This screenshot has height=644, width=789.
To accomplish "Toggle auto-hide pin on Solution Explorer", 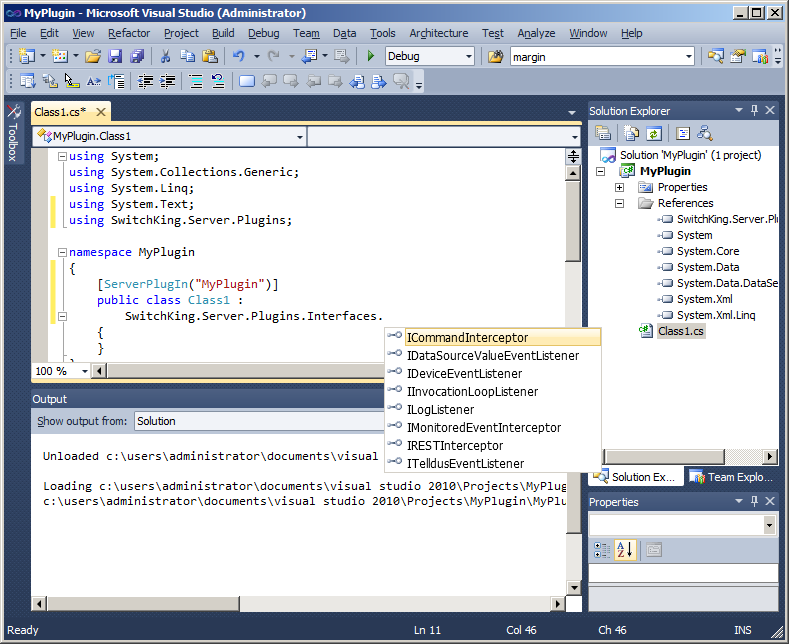I will pyautogui.click(x=754, y=110).
